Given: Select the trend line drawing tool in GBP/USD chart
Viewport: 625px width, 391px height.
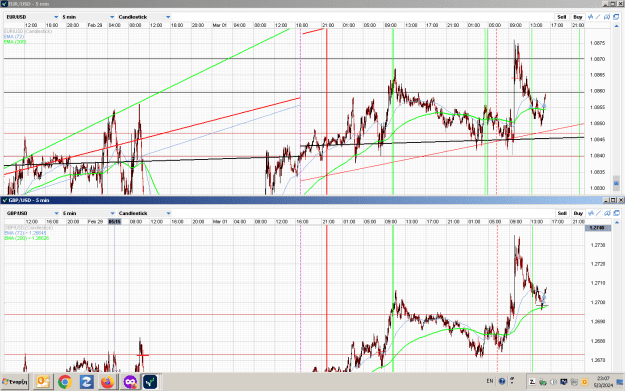Looking at the screenshot, I should (599, 213).
